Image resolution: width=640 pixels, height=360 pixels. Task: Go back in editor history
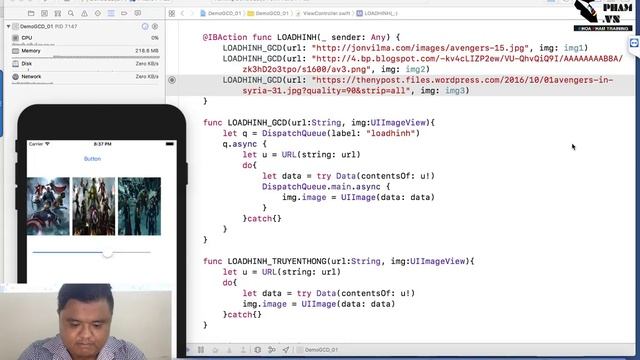tap(182, 13)
